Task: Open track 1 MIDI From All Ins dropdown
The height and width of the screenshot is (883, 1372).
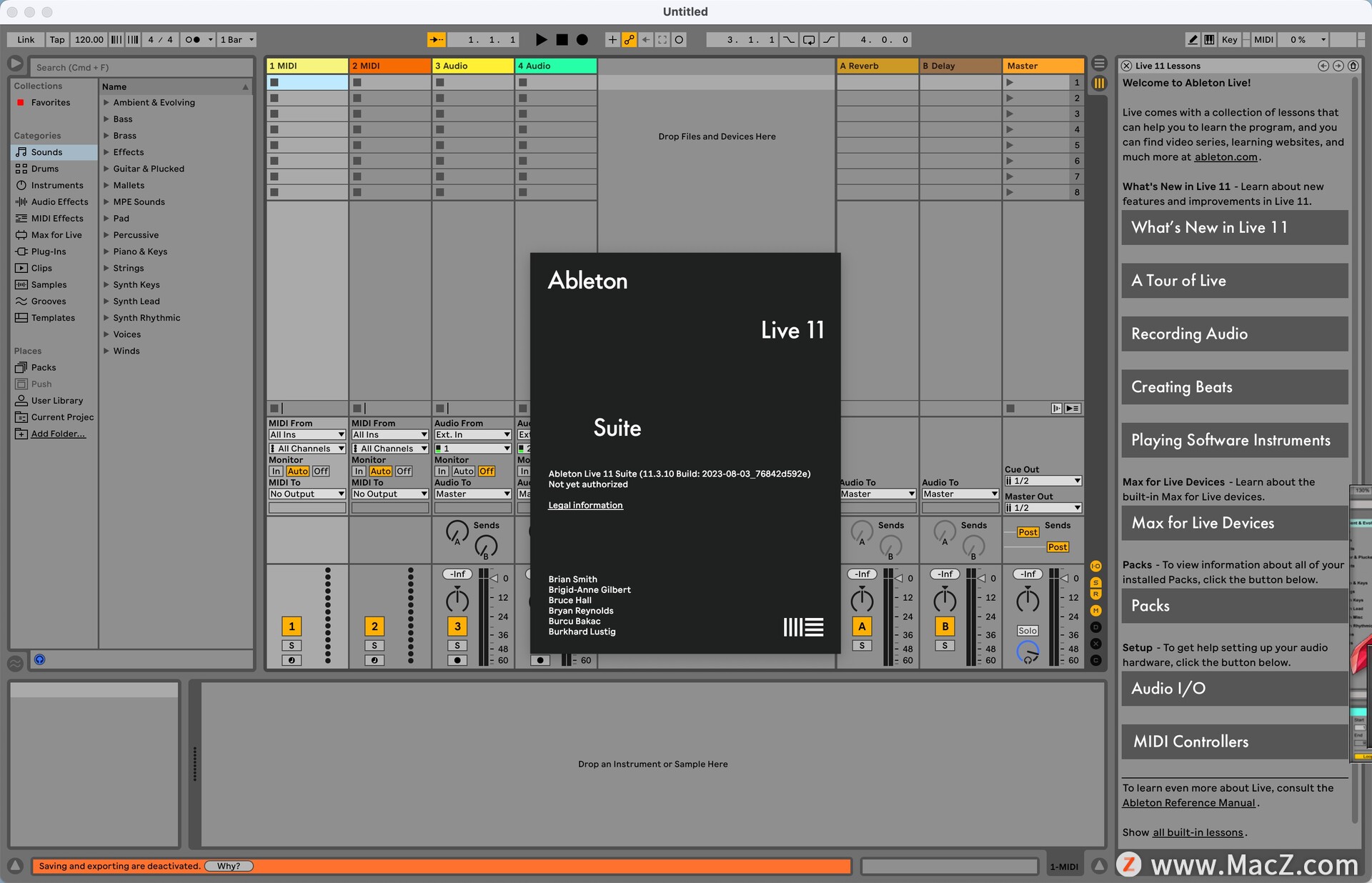Action: [x=307, y=434]
